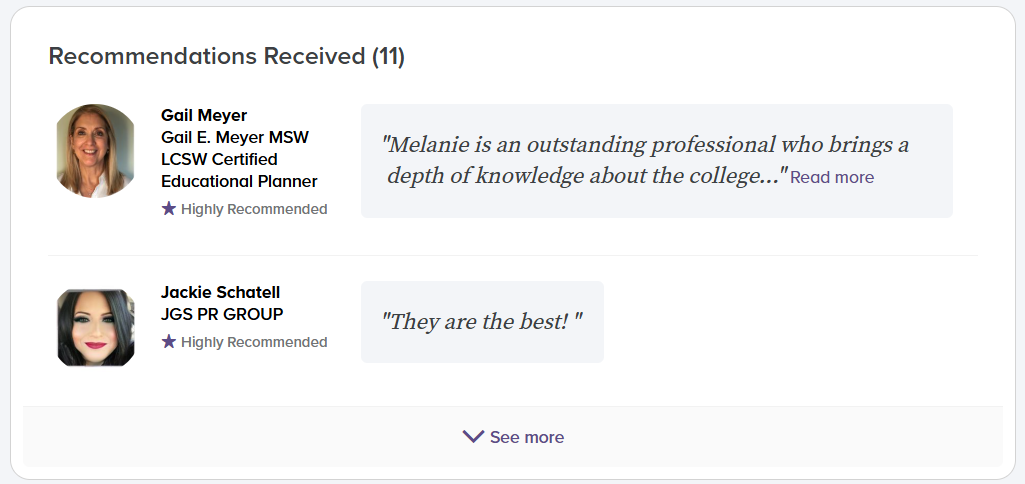
Task: Click the LCSW Certified text under Gail
Action: (219, 159)
